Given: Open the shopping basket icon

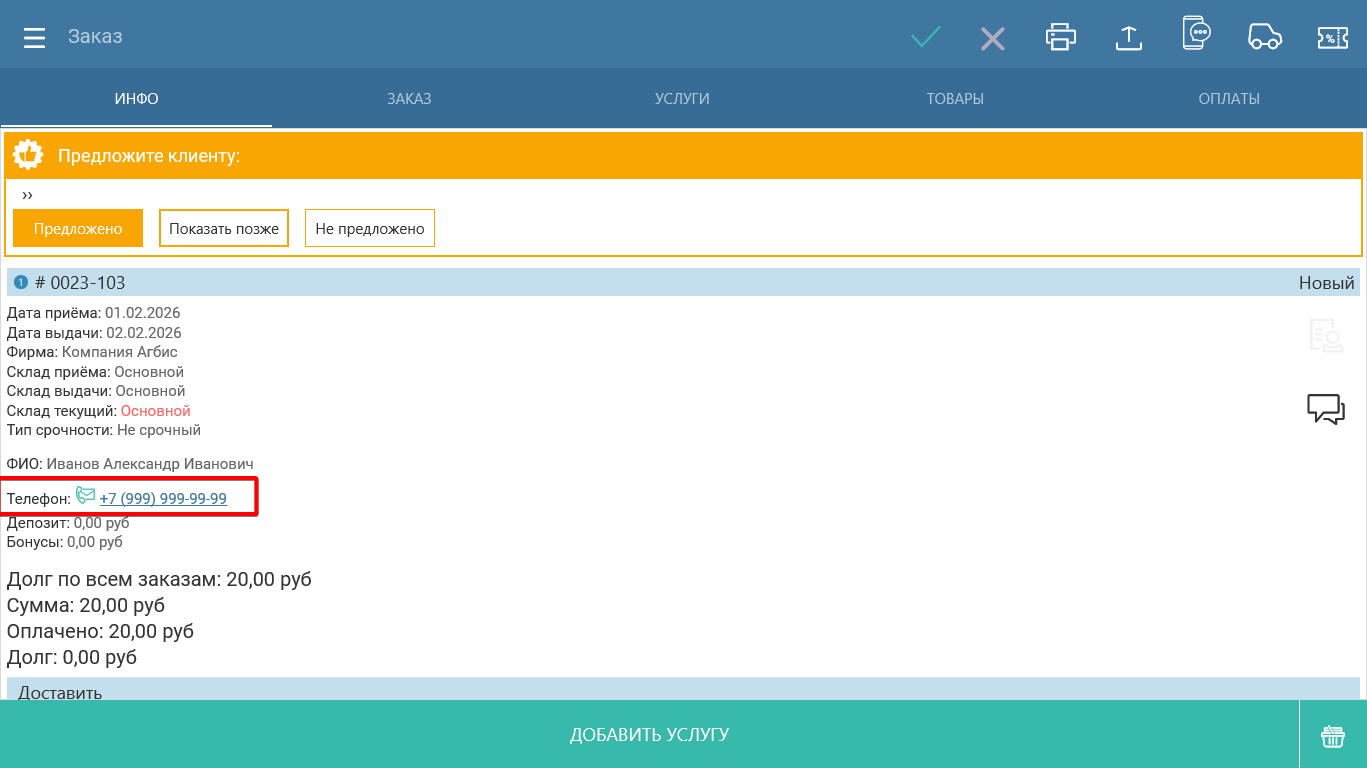Looking at the screenshot, I should 1333,736.
